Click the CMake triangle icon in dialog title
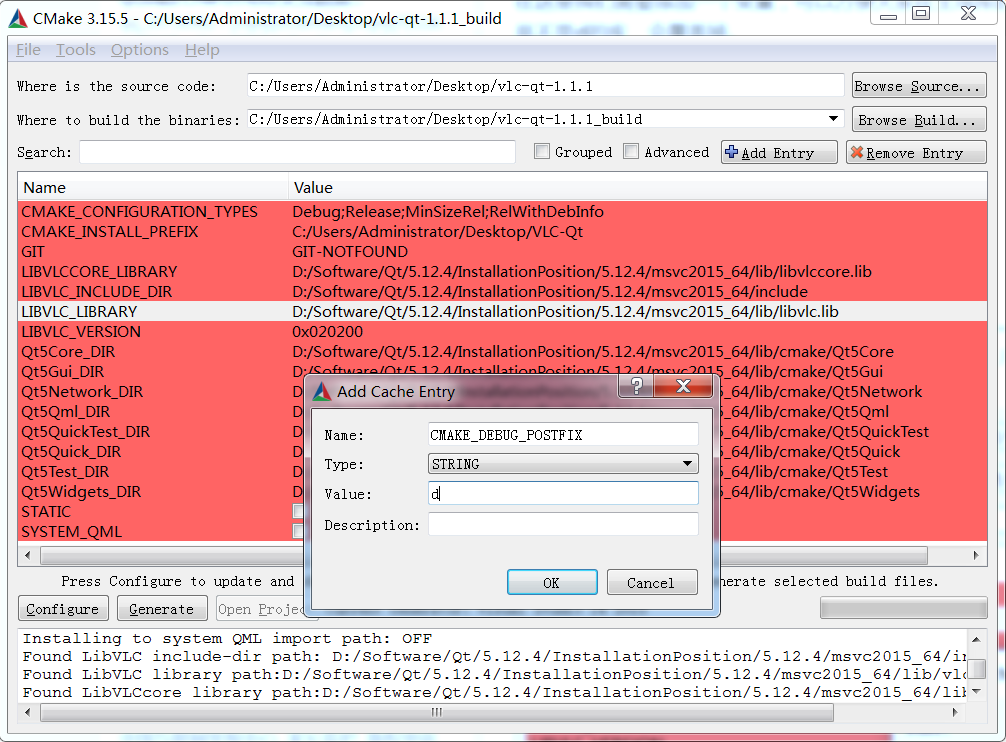 [323, 389]
